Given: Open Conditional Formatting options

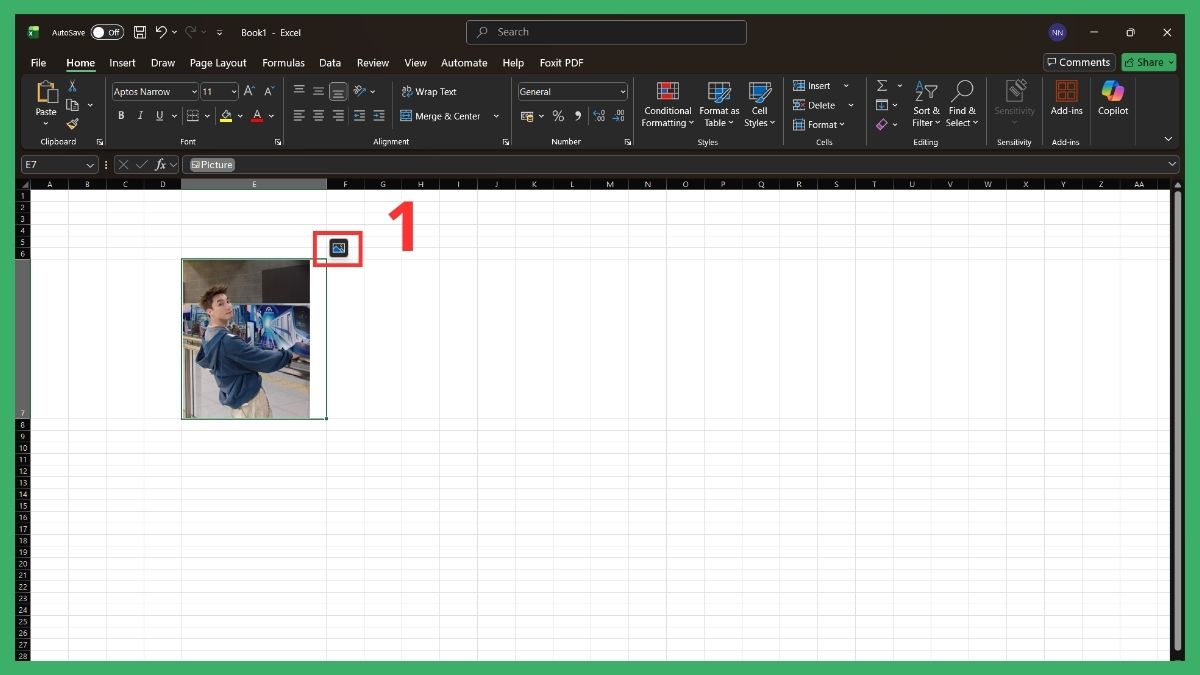Looking at the screenshot, I should tap(666, 104).
